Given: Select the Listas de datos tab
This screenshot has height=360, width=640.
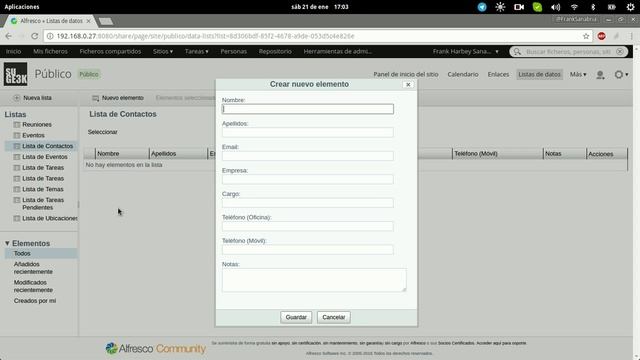Looking at the screenshot, I should [539, 74].
